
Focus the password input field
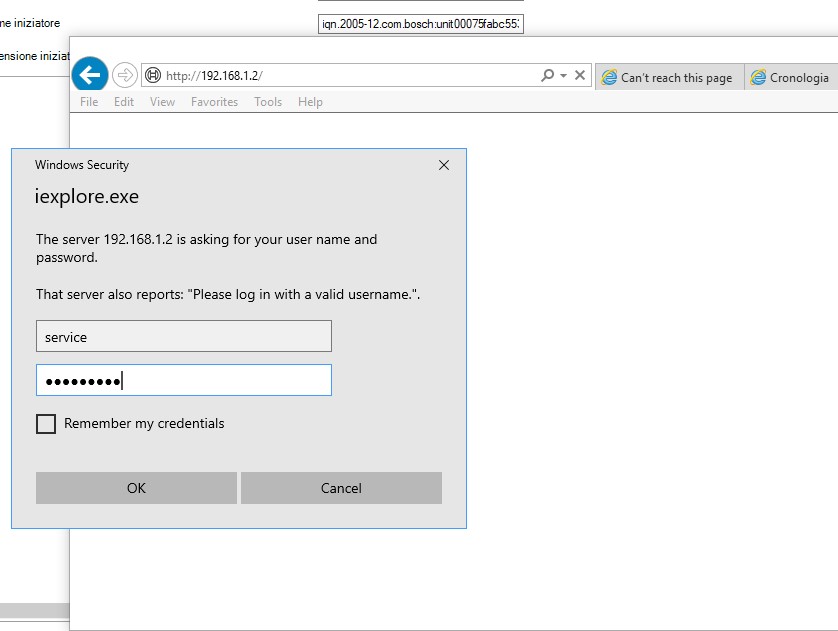[x=183, y=381]
